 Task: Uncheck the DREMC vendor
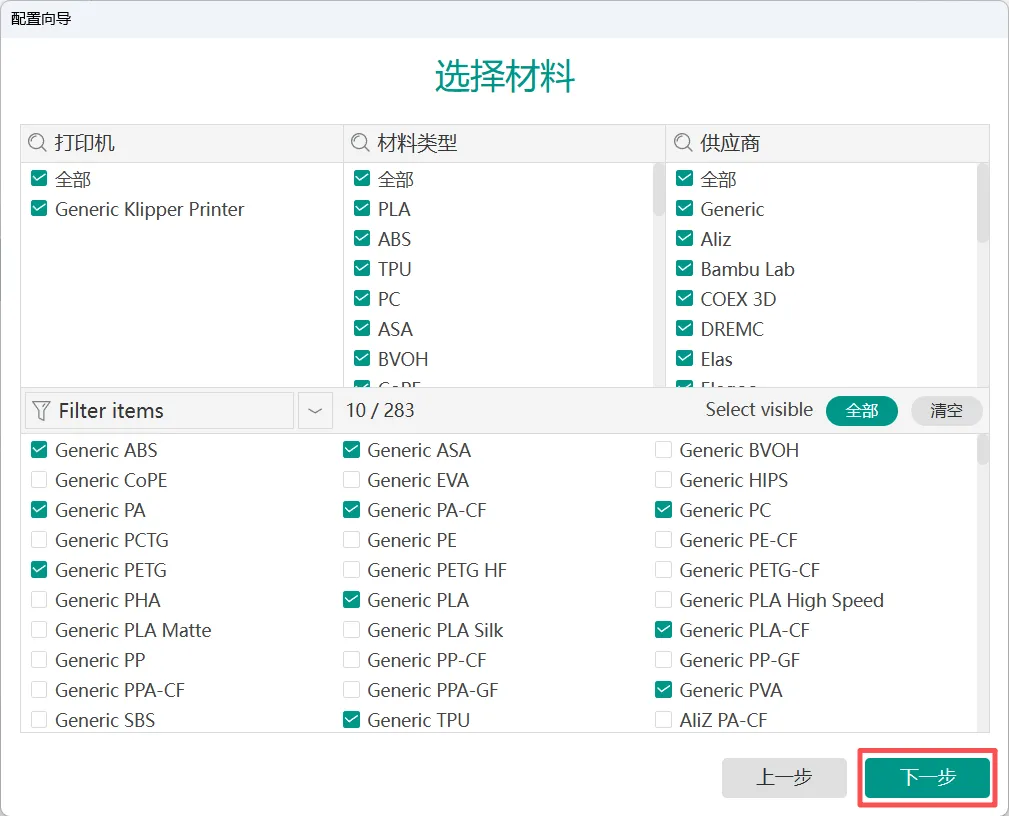click(685, 328)
